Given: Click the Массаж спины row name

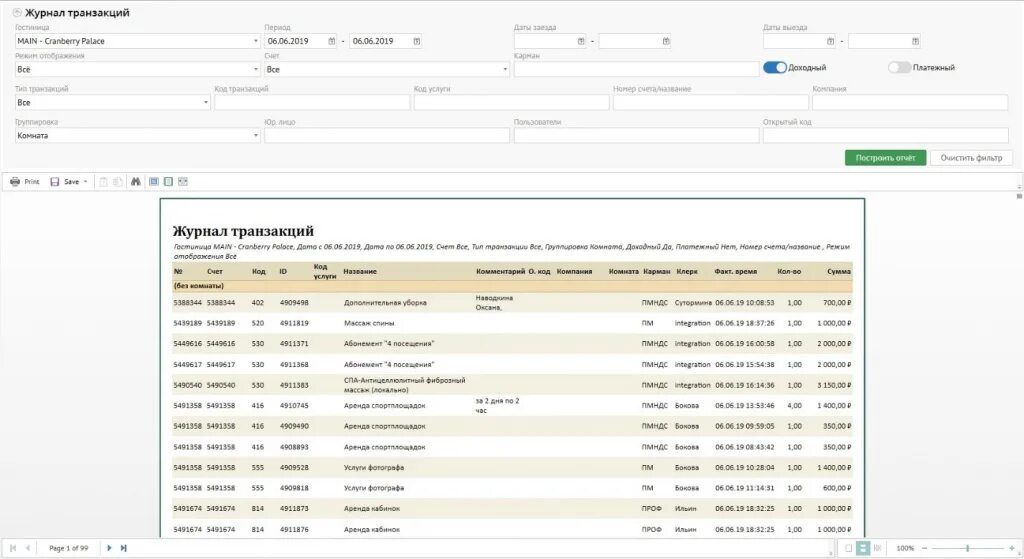Looking at the screenshot, I should [369, 323].
